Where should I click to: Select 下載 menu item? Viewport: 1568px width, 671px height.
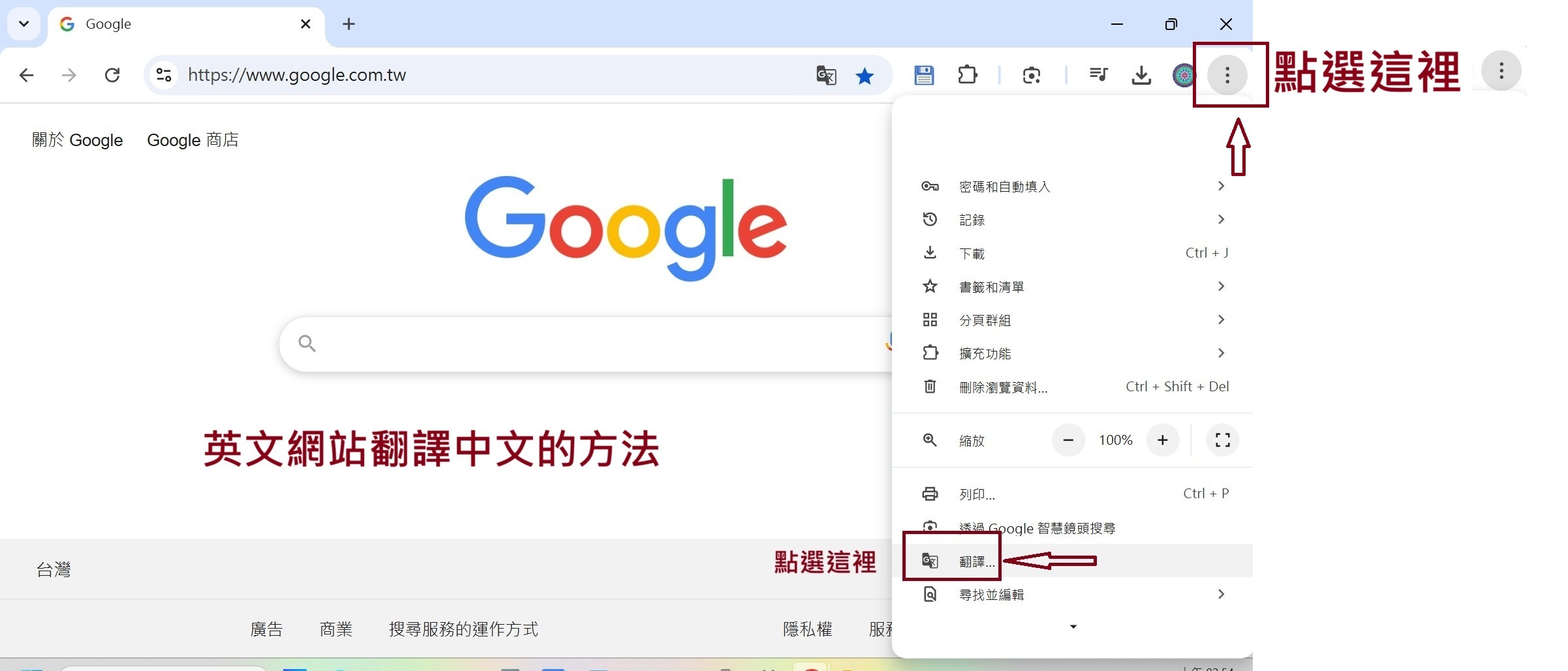pyautogui.click(x=1072, y=253)
